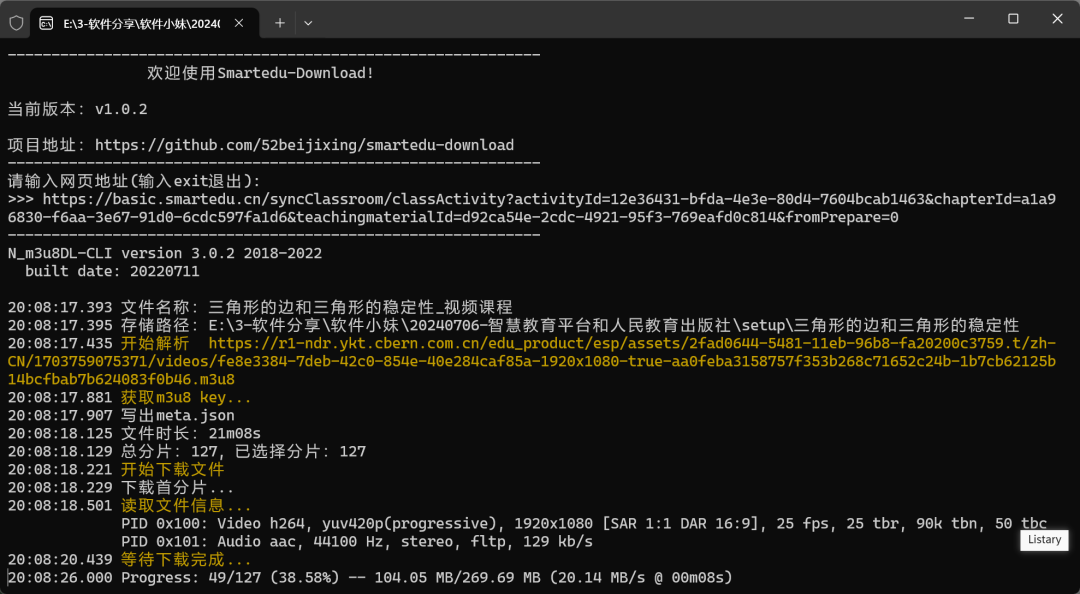Click the PID 0x100: Video h264 line

[x=584, y=524]
